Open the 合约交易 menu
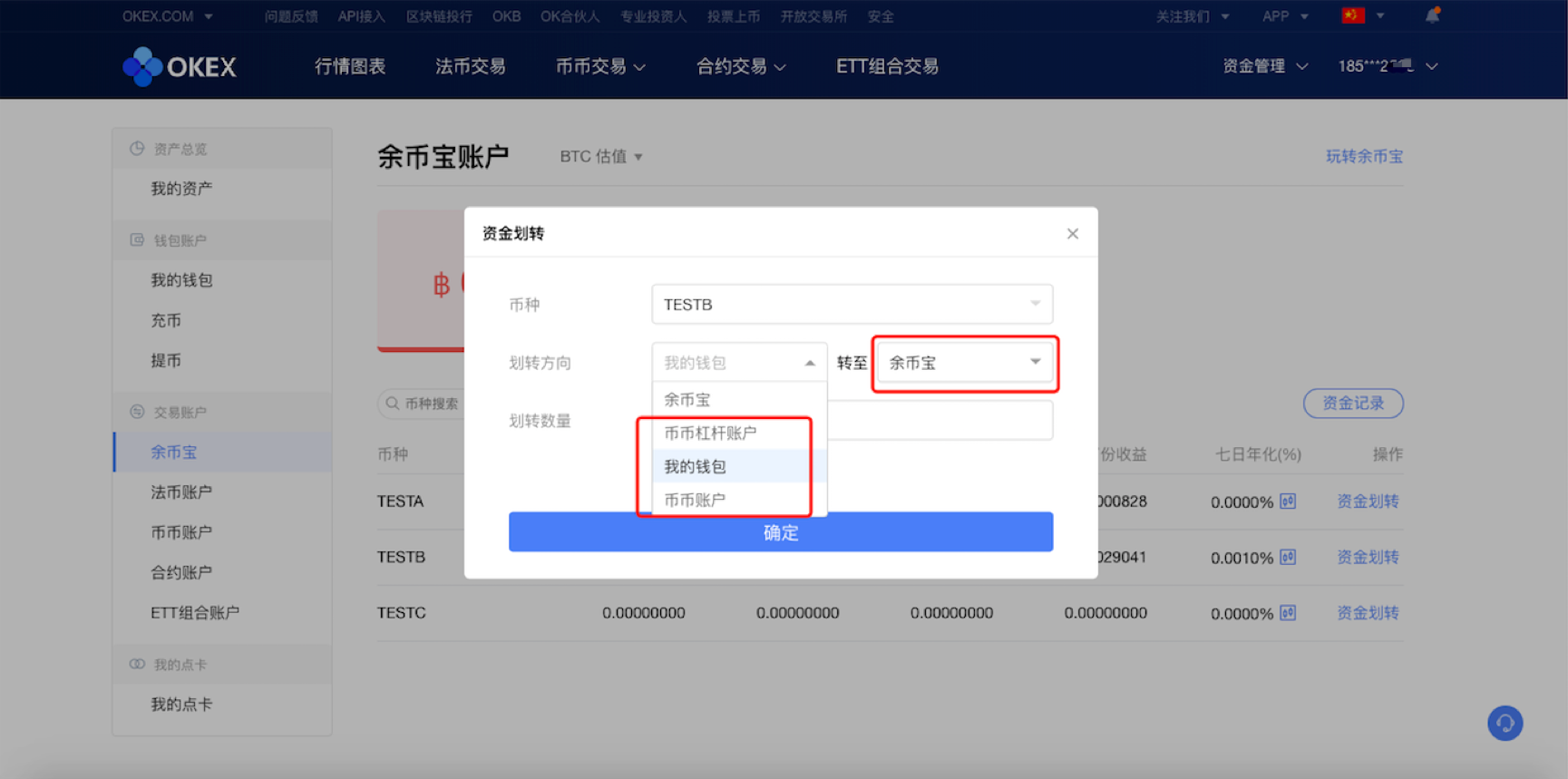The image size is (1568, 779). [x=741, y=66]
